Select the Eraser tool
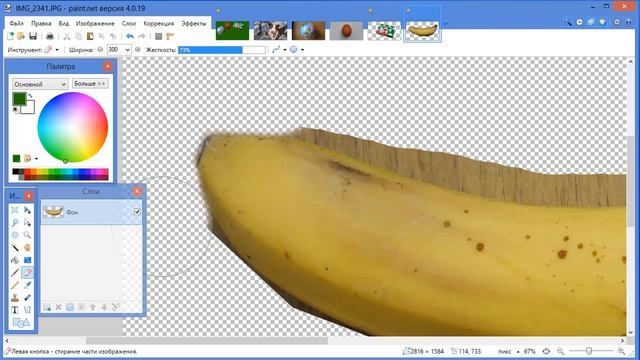This screenshot has height=360, width=640. click(x=27, y=273)
